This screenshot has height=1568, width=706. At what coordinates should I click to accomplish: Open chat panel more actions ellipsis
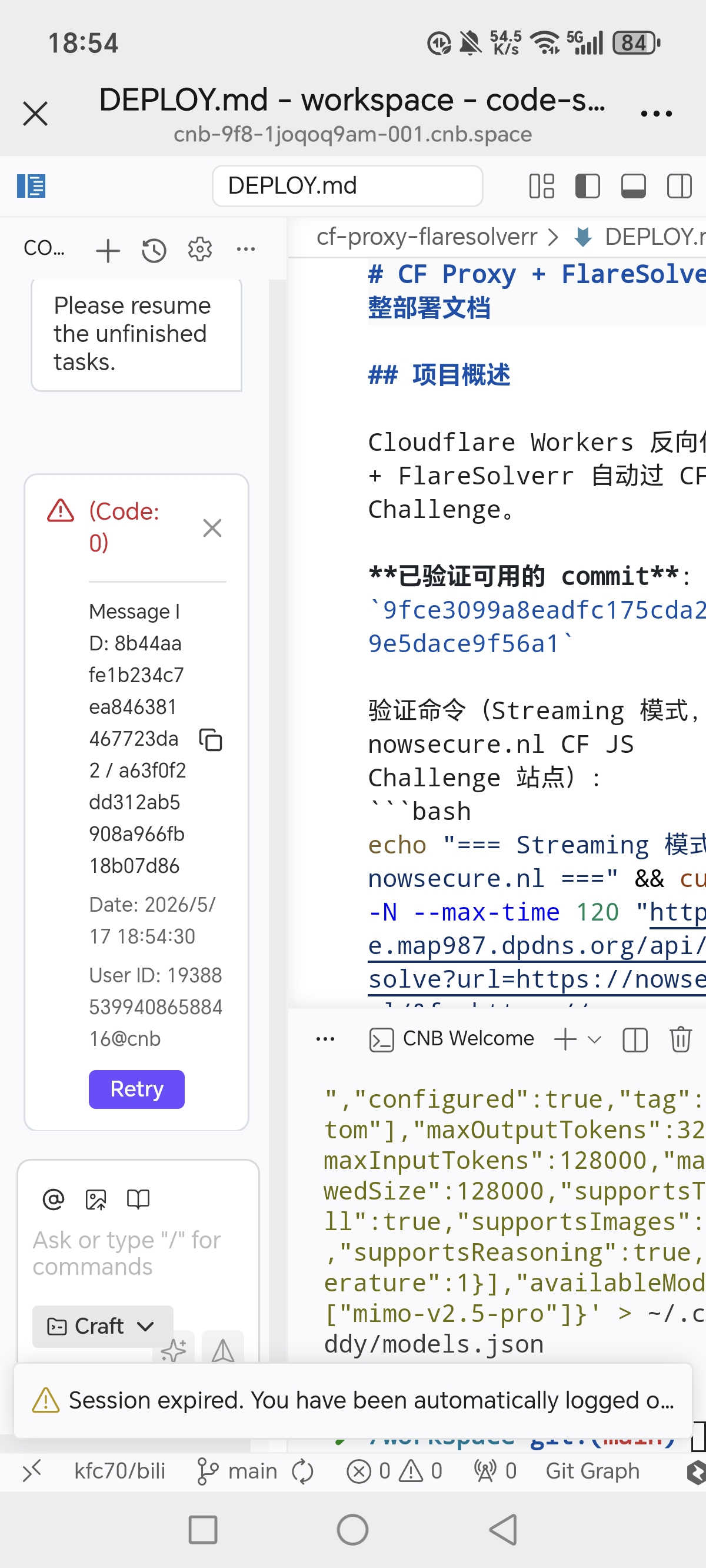click(246, 249)
